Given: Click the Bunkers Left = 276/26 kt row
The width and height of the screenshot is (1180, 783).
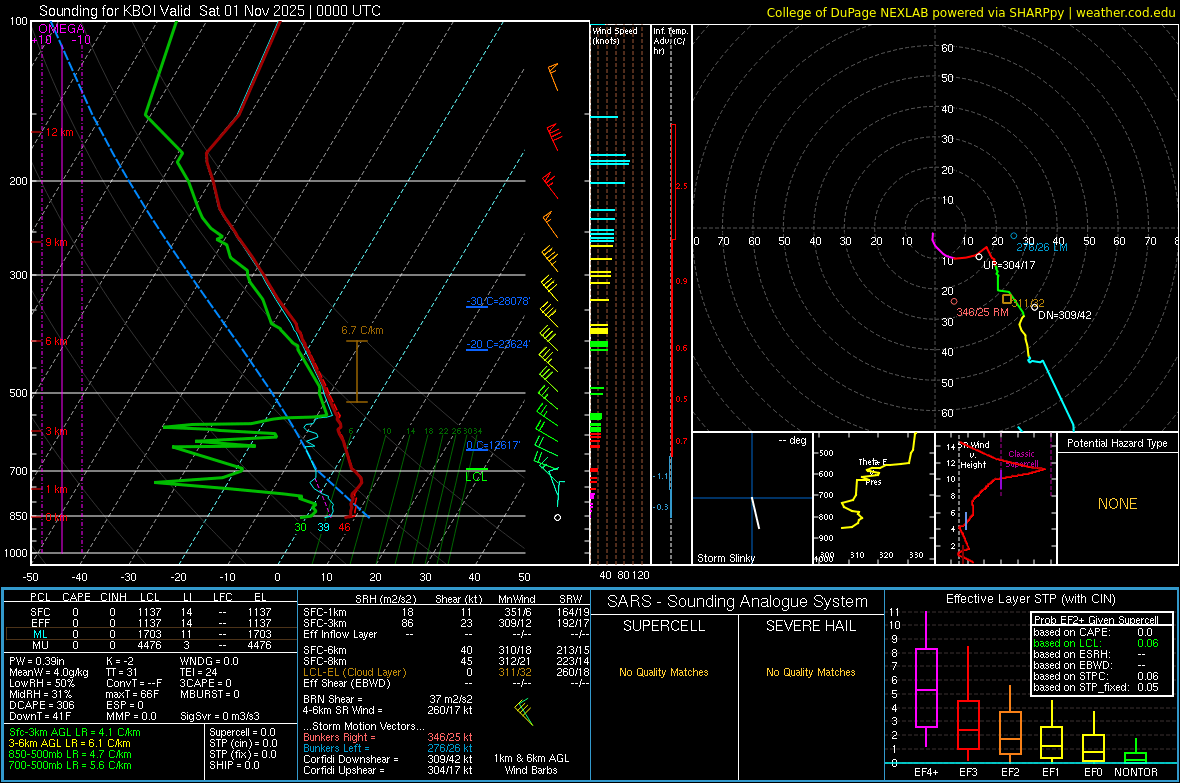Looking at the screenshot, I should click(388, 748).
